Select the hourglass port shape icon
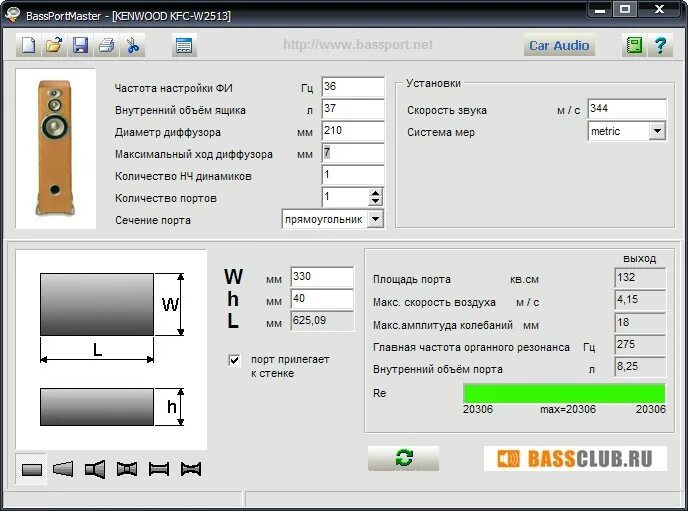The width and height of the screenshot is (688, 511). click(x=191, y=469)
